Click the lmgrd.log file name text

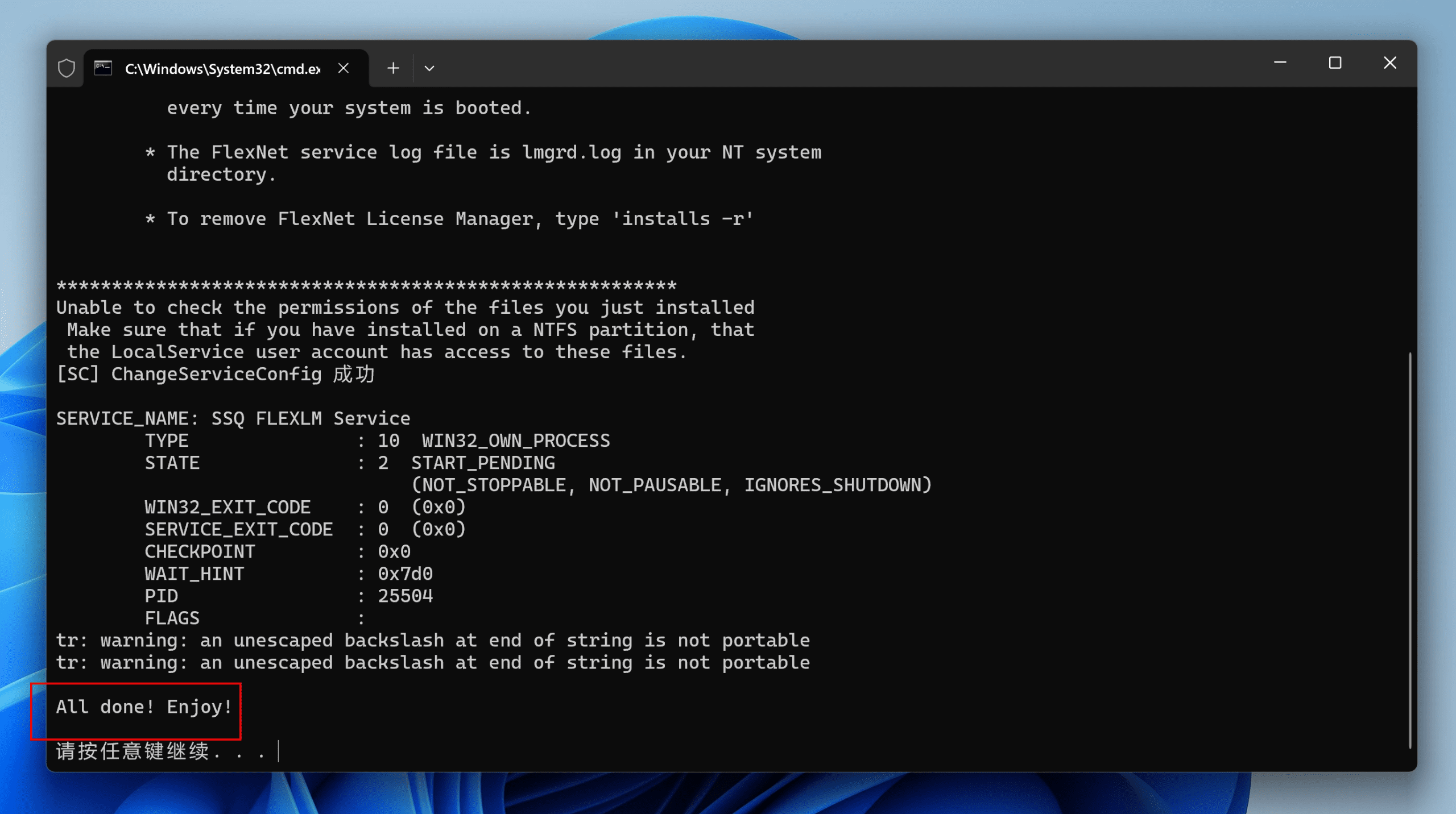point(572,152)
